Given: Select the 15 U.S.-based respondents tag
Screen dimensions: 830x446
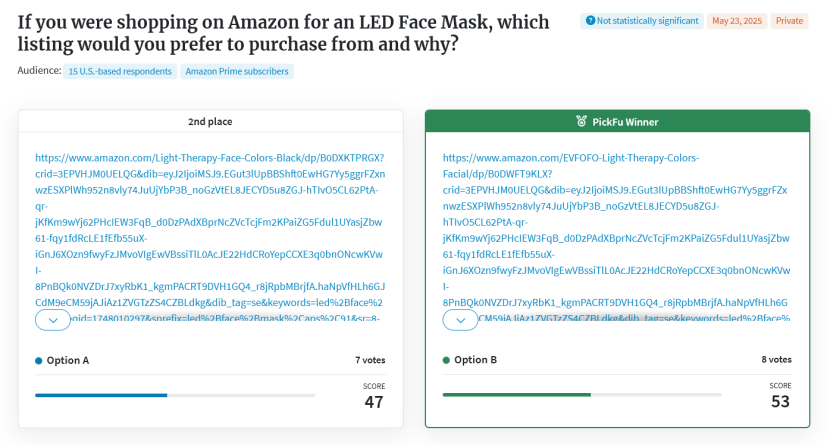Looking at the screenshot, I should tap(121, 71).
